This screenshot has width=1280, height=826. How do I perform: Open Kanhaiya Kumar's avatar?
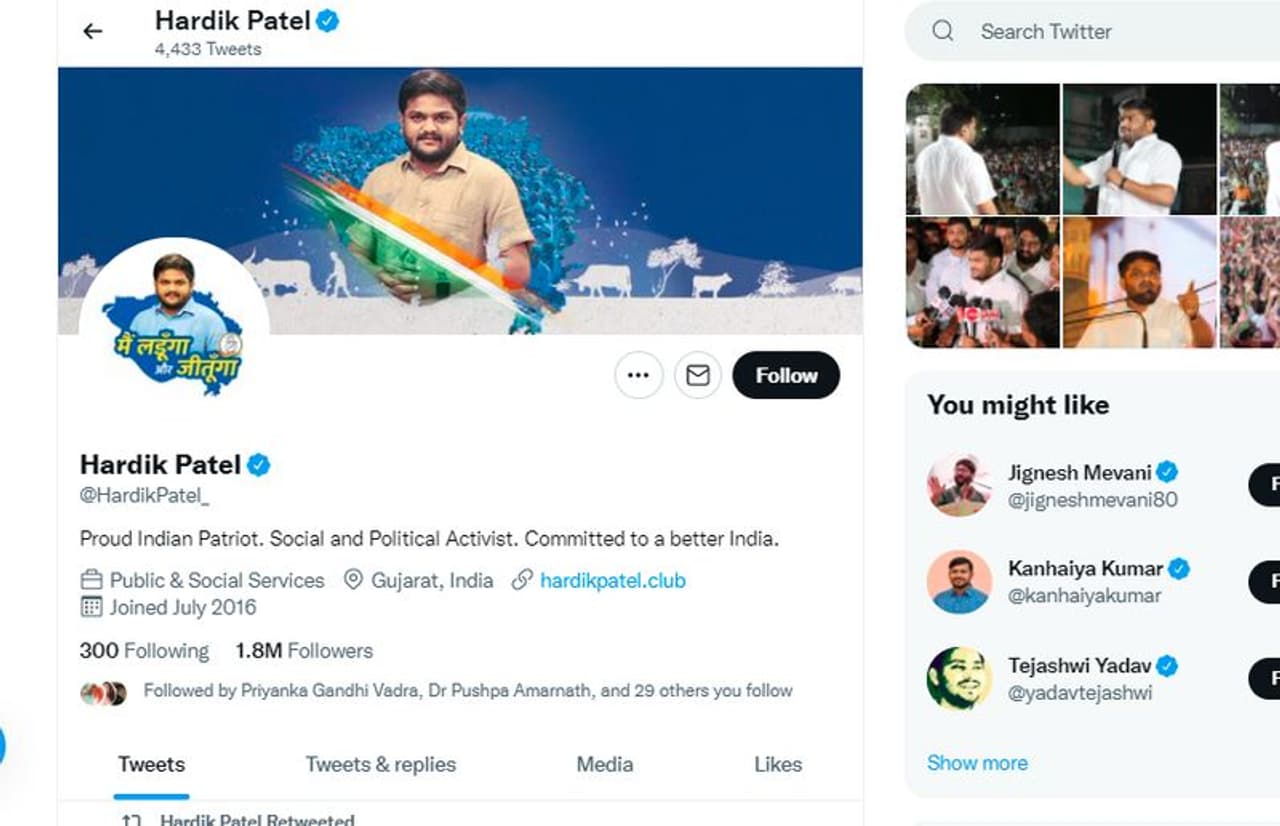[959, 582]
